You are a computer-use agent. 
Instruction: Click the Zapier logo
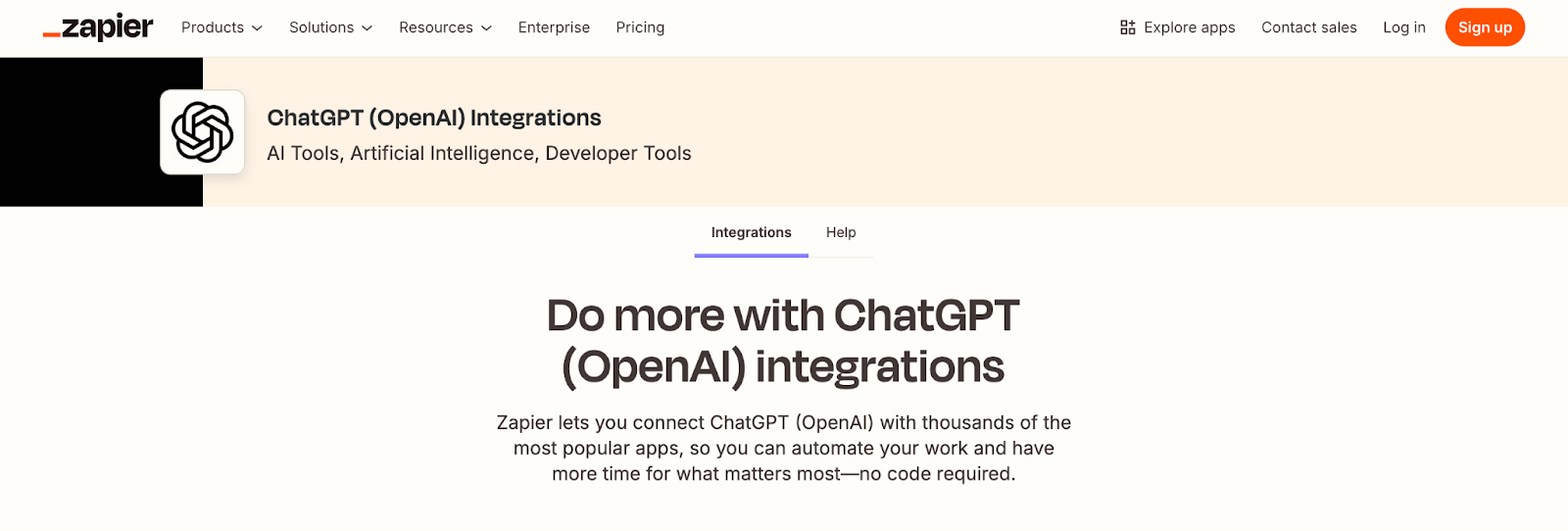(98, 27)
